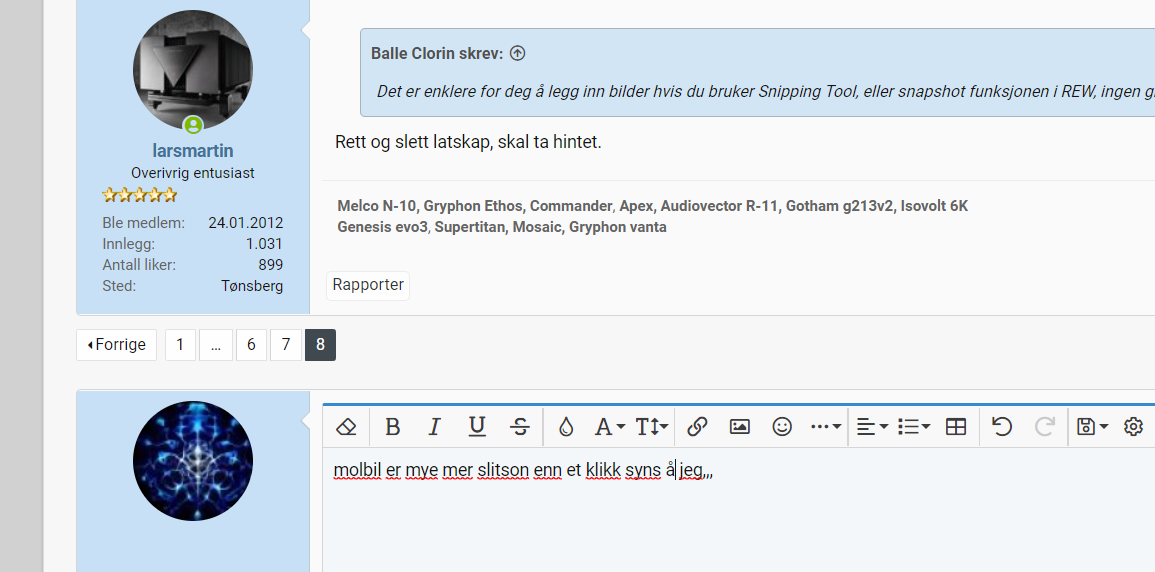Screen dimensions: 1155x572
Task: Open the text color droplet picker
Action: (x=566, y=426)
